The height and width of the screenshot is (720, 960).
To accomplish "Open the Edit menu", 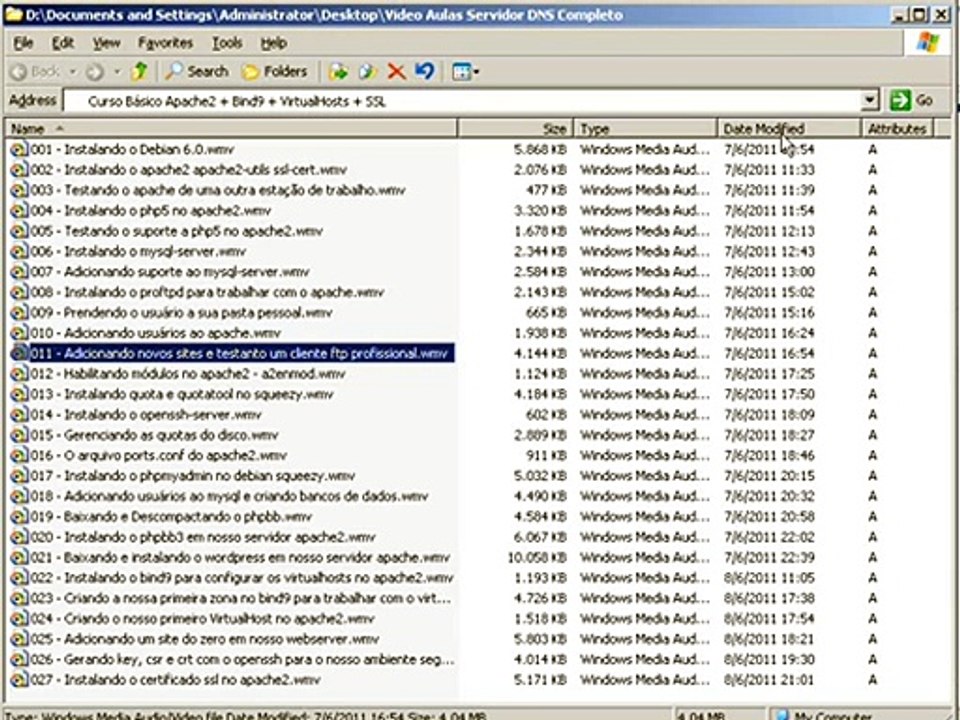I will click(62, 43).
